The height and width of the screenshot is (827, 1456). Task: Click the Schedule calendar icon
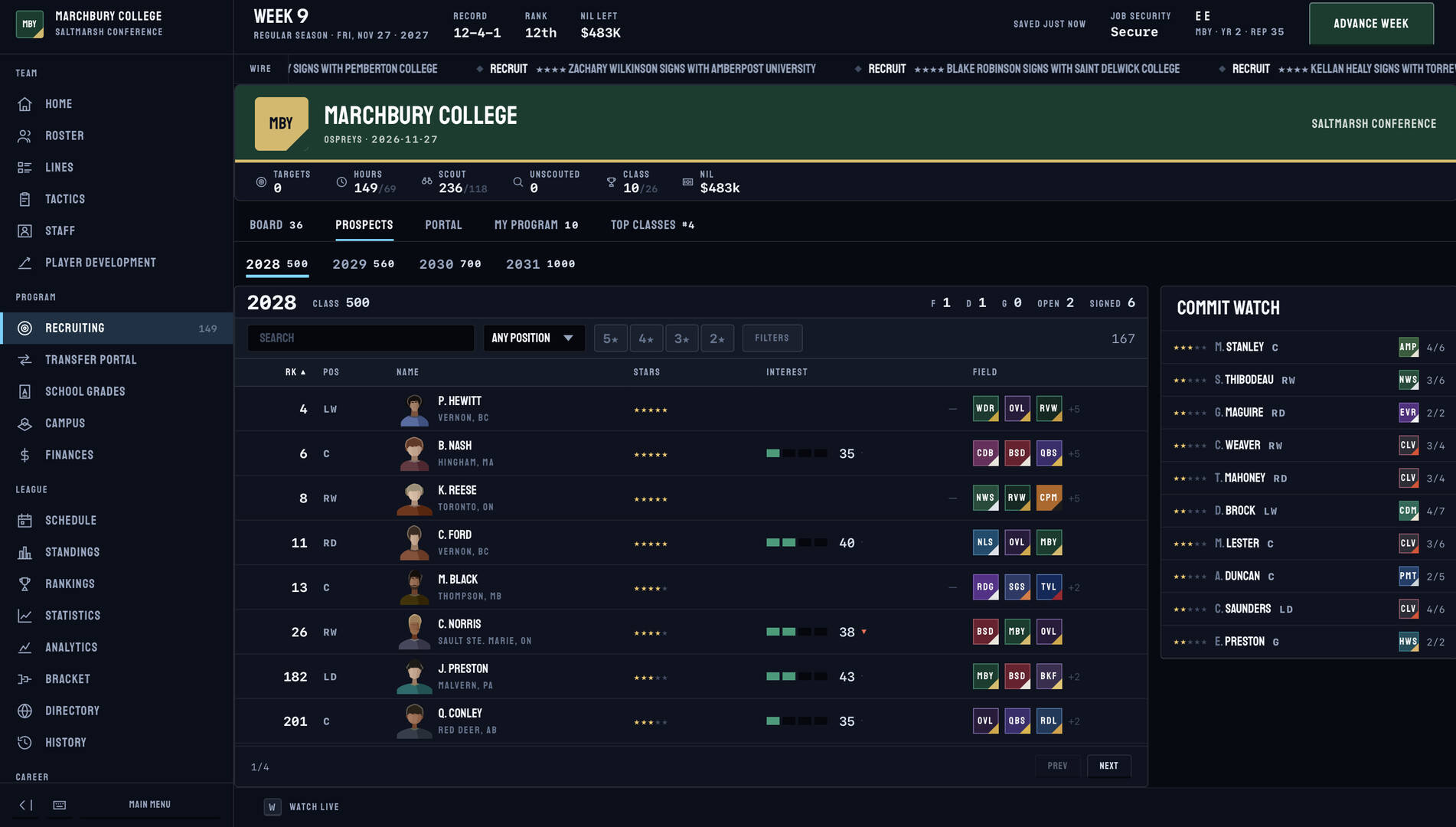click(x=24, y=521)
